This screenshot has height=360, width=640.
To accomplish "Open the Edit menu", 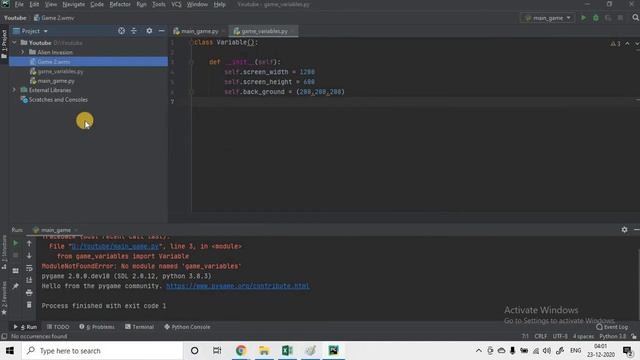I will pyautogui.click(x=34, y=4).
